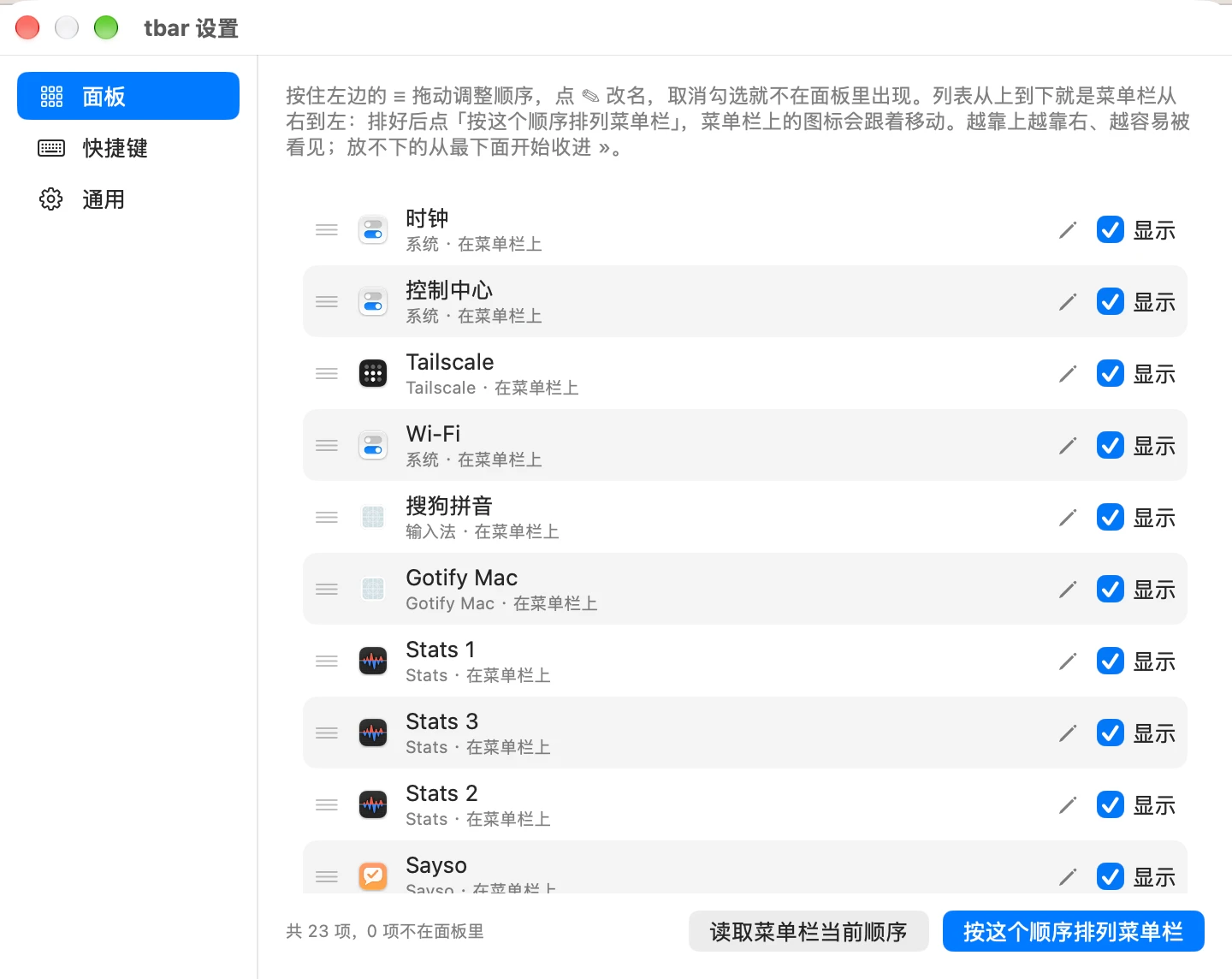Viewport: 1232px width, 979px height.
Task: Click the 读取菜单栏当前顺序 button
Action: pyautogui.click(x=808, y=931)
